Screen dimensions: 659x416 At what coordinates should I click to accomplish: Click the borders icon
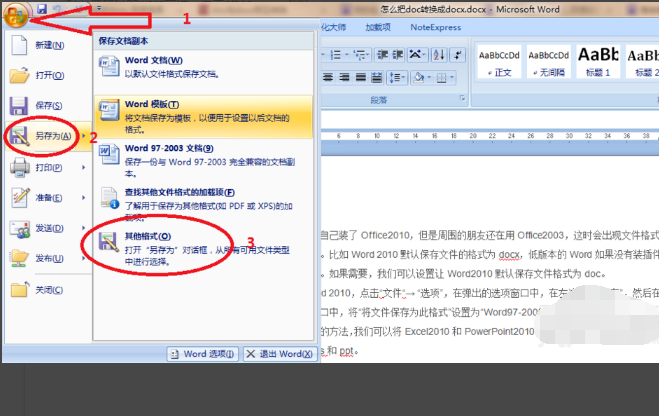pos(441,78)
